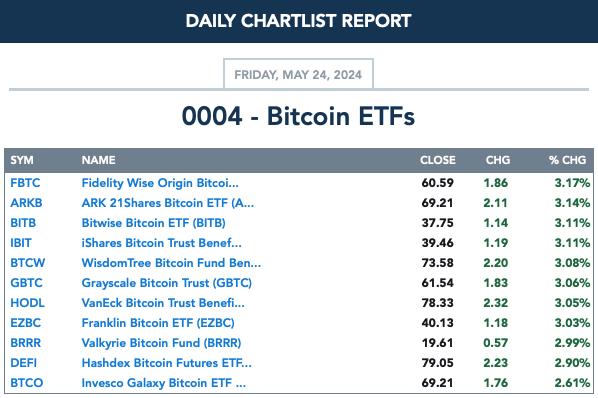
Task: Open Valkyrie Bitcoin Fund (BRRR) link
Action: coord(161,343)
